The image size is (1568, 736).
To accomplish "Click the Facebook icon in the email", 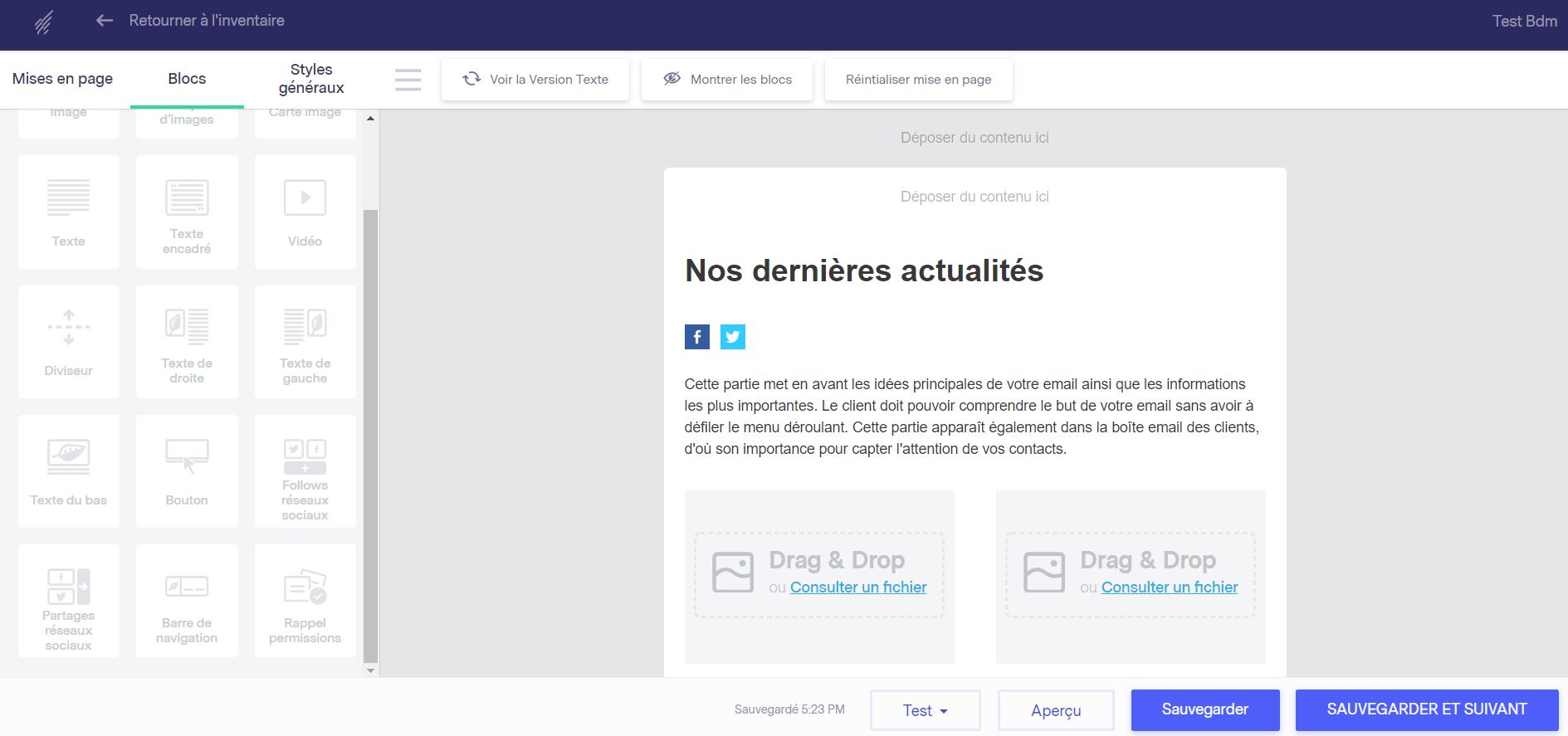I will click(696, 337).
